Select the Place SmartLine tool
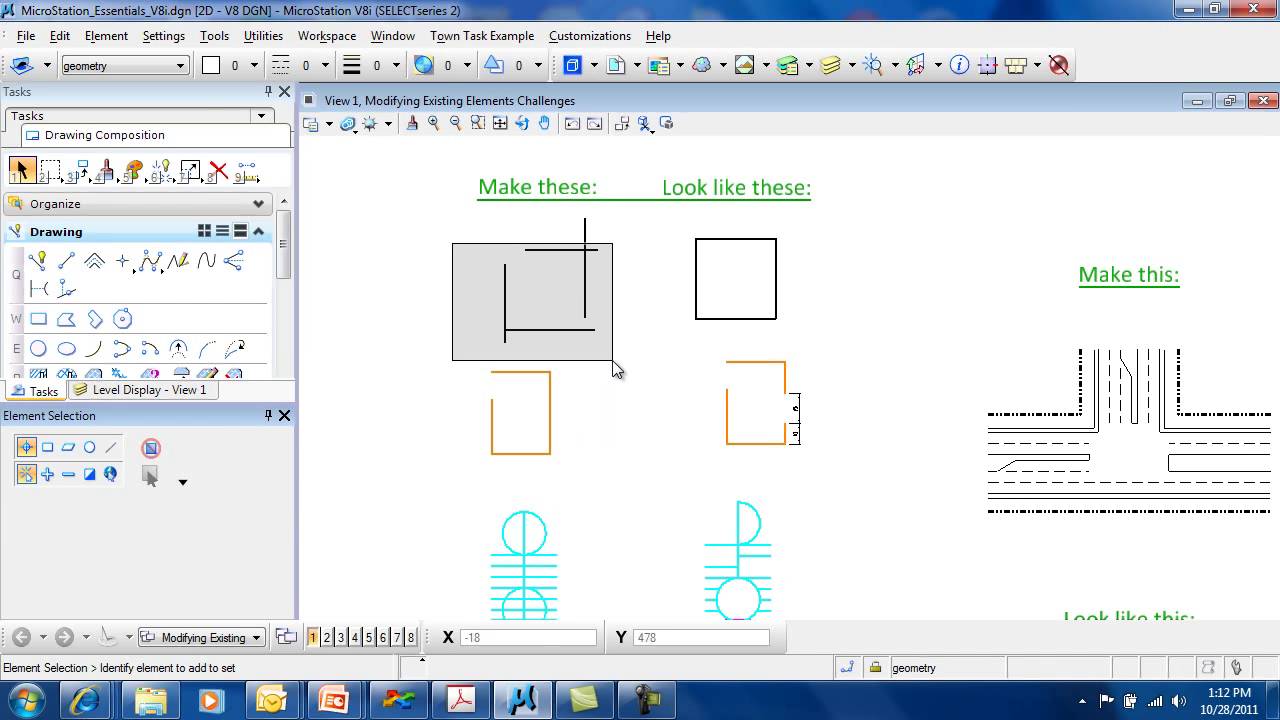This screenshot has width=1280, height=720. pos(38,261)
